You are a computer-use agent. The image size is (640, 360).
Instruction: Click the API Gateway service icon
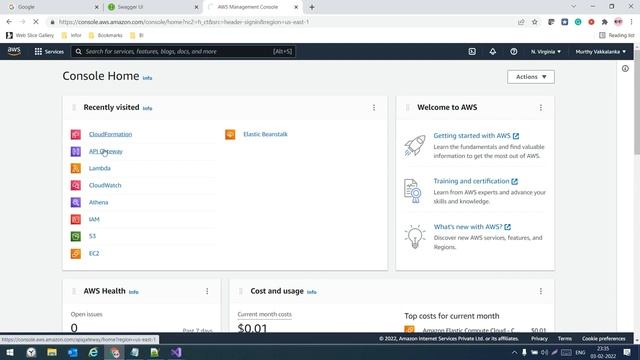coord(76,151)
